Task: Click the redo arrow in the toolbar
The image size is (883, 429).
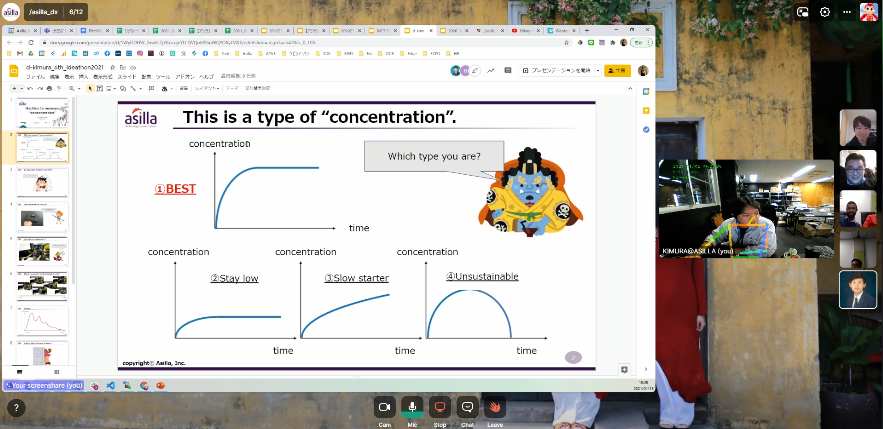Action: click(x=40, y=88)
